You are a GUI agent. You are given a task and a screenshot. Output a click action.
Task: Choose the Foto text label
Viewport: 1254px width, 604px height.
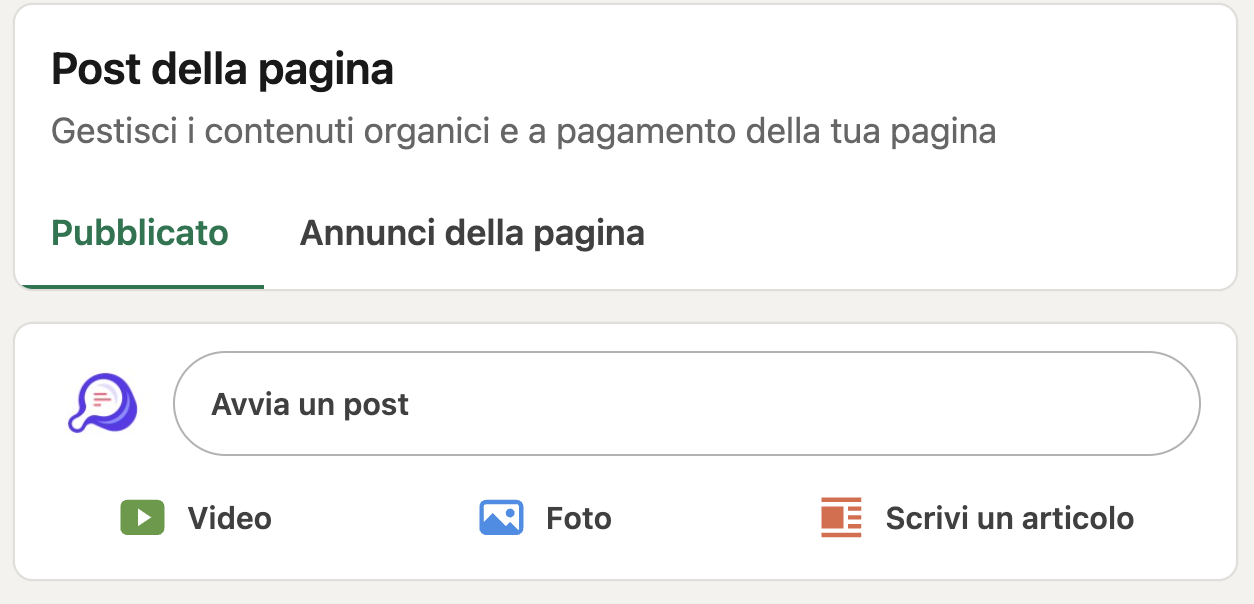tap(578, 519)
